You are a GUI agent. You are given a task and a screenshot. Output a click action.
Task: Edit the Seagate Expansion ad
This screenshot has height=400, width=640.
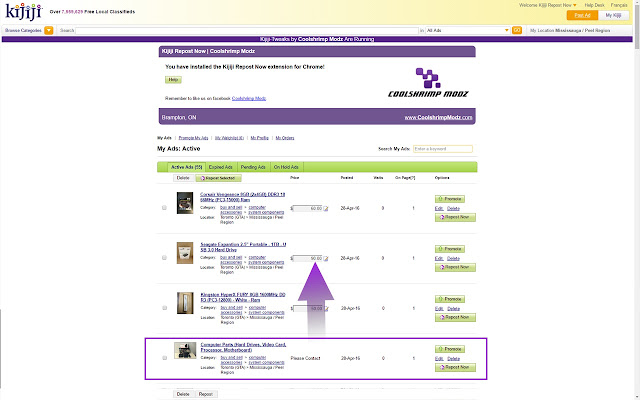click(439, 259)
